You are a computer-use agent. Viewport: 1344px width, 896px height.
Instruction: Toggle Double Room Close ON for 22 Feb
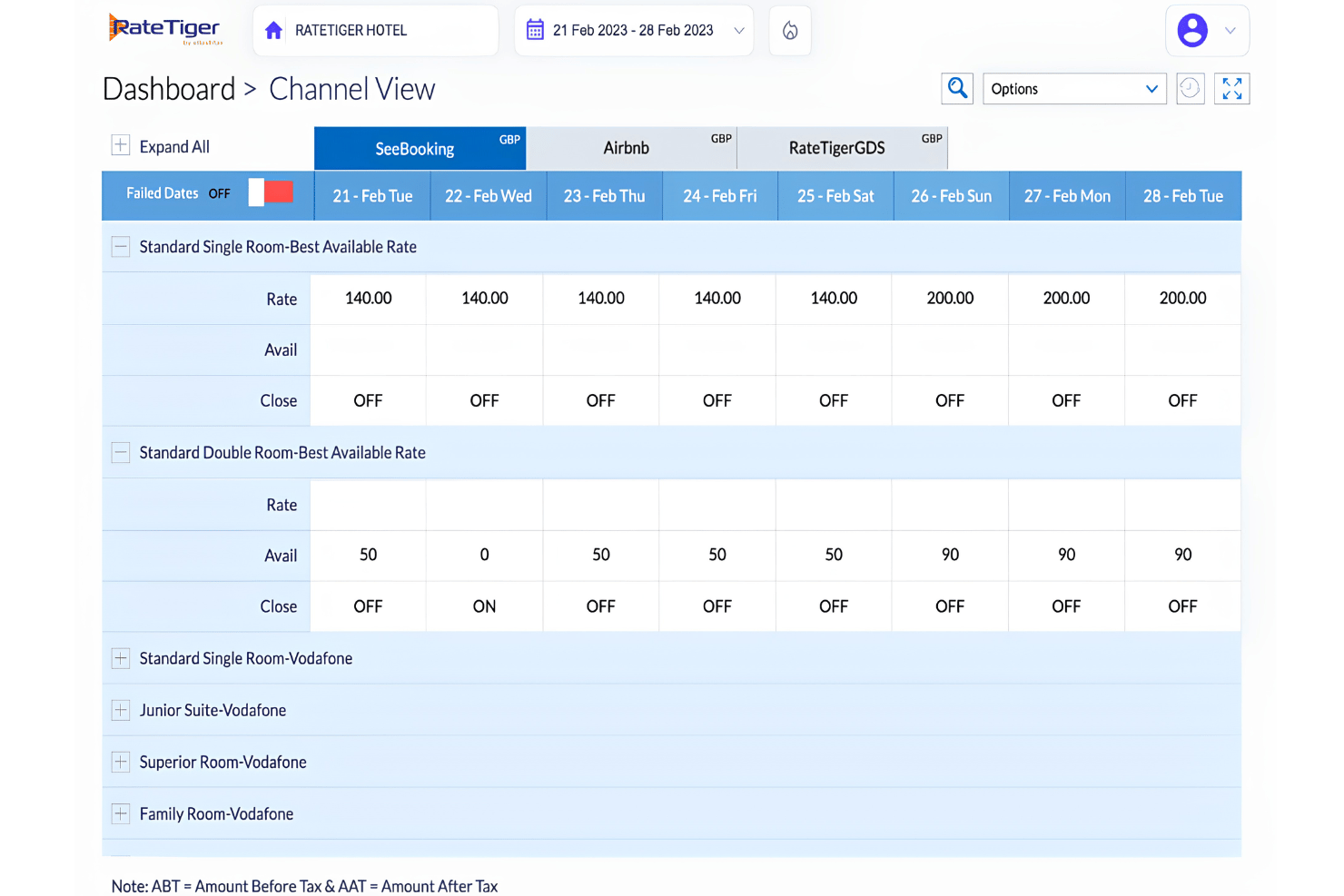[x=484, y=606]
